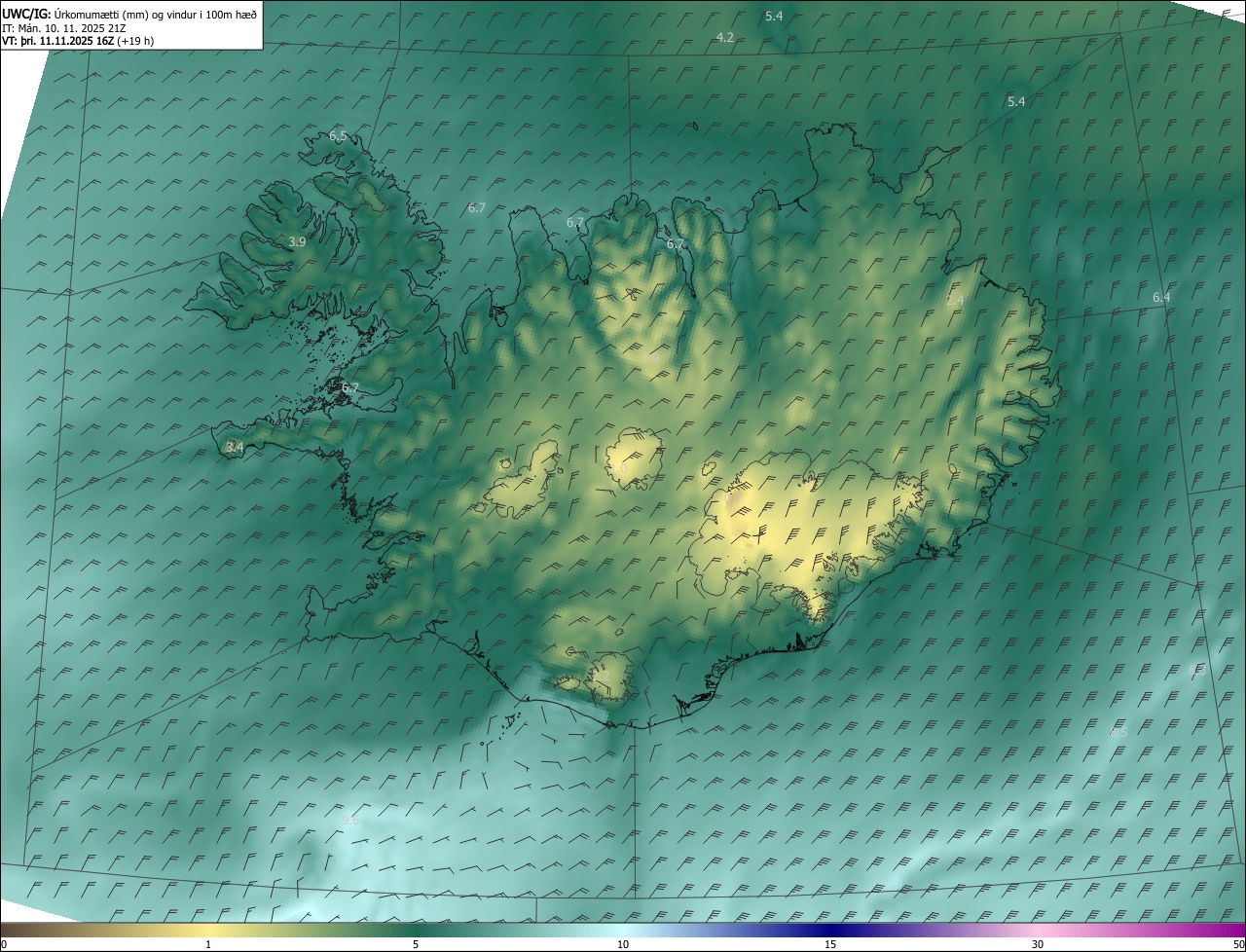Select the 3.4 value label on Snæfellsnes
The width and height of the screenshot is (1246, 952).
pyautogui.click(x=235, y=447)
